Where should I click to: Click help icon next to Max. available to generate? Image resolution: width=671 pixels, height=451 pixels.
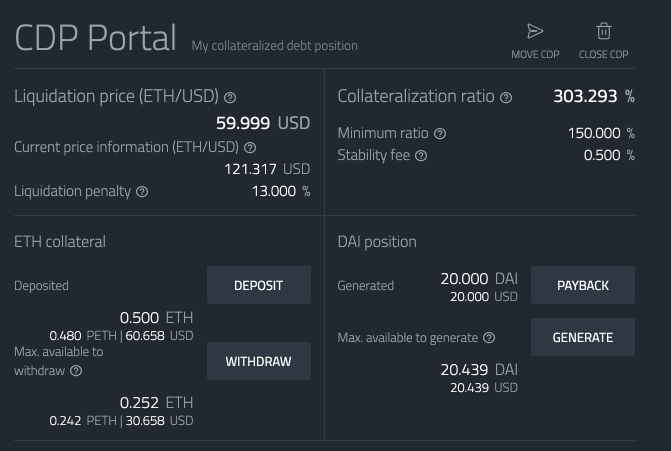[489, 338]
